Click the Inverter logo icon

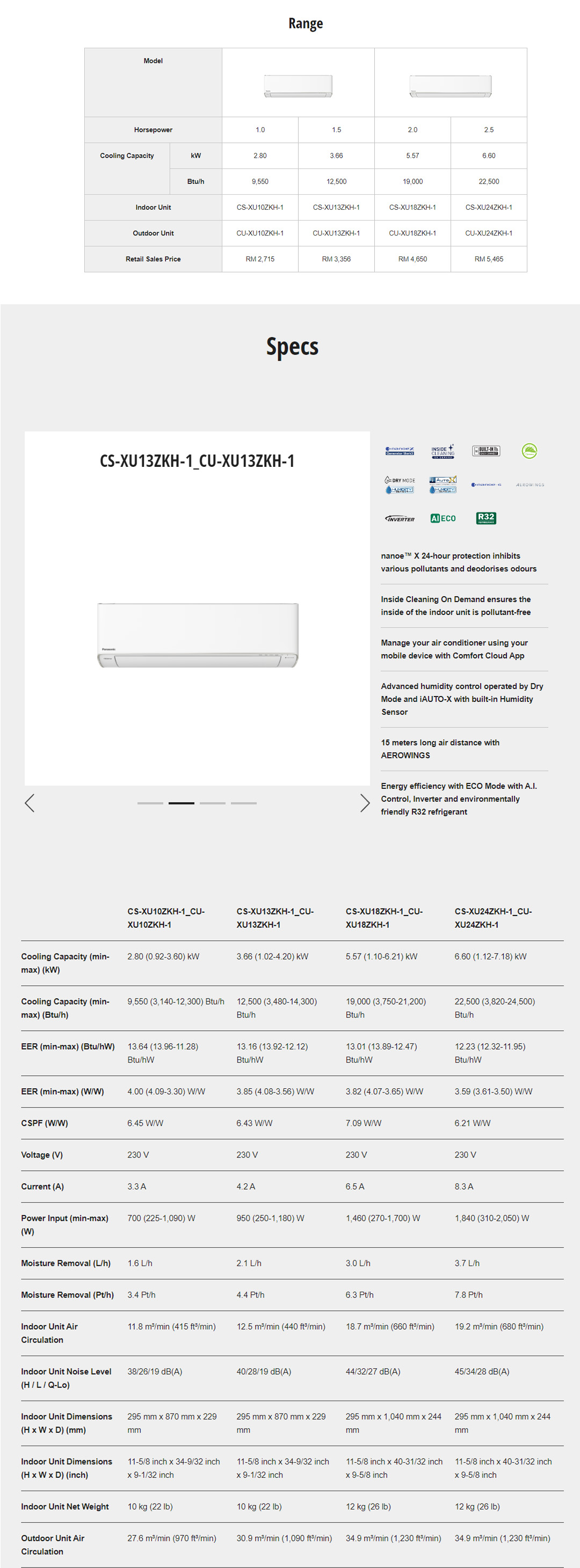[x=400, y=518]
